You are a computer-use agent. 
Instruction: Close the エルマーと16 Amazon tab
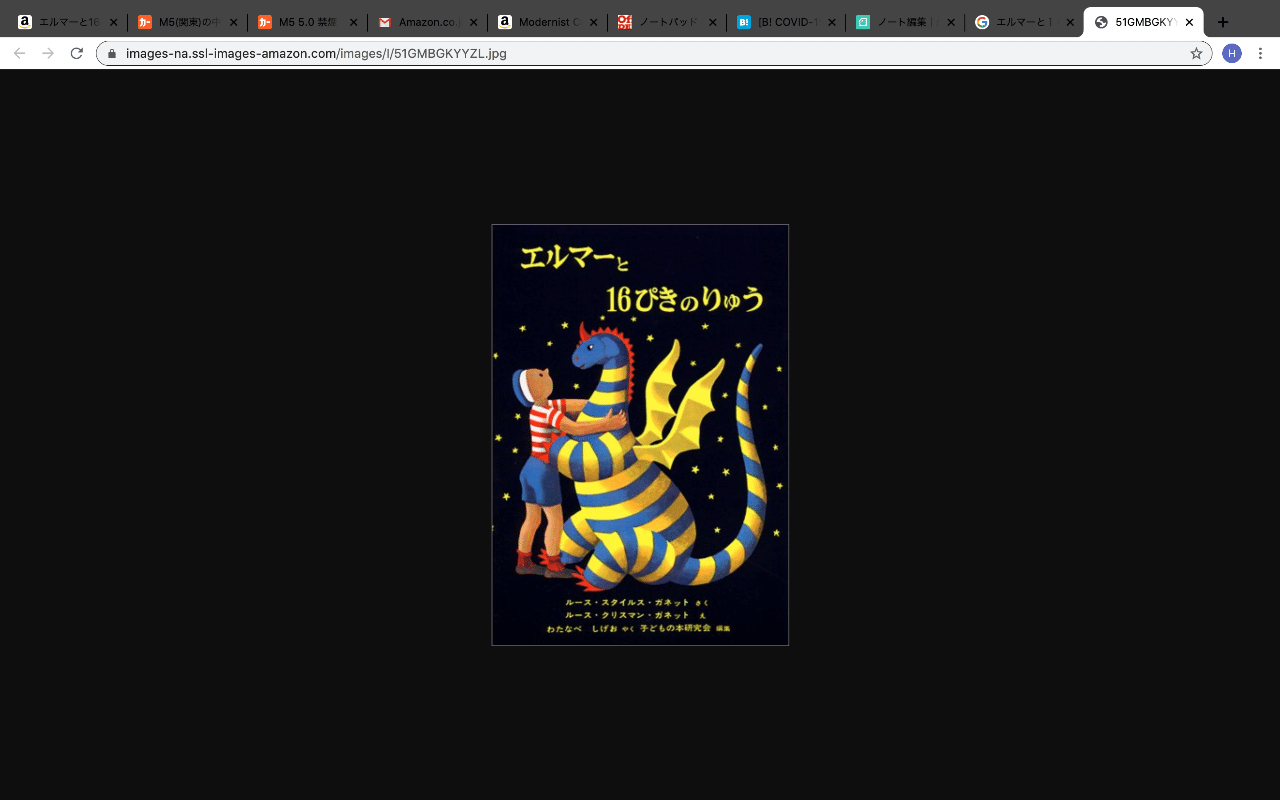click(113, 22)
